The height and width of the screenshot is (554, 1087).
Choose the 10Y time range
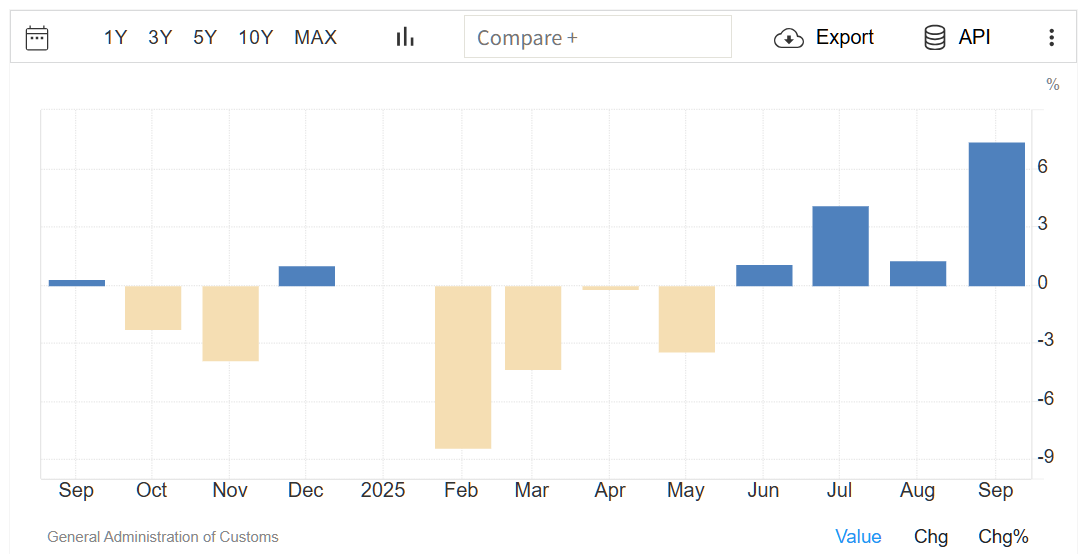click(255, 38)
